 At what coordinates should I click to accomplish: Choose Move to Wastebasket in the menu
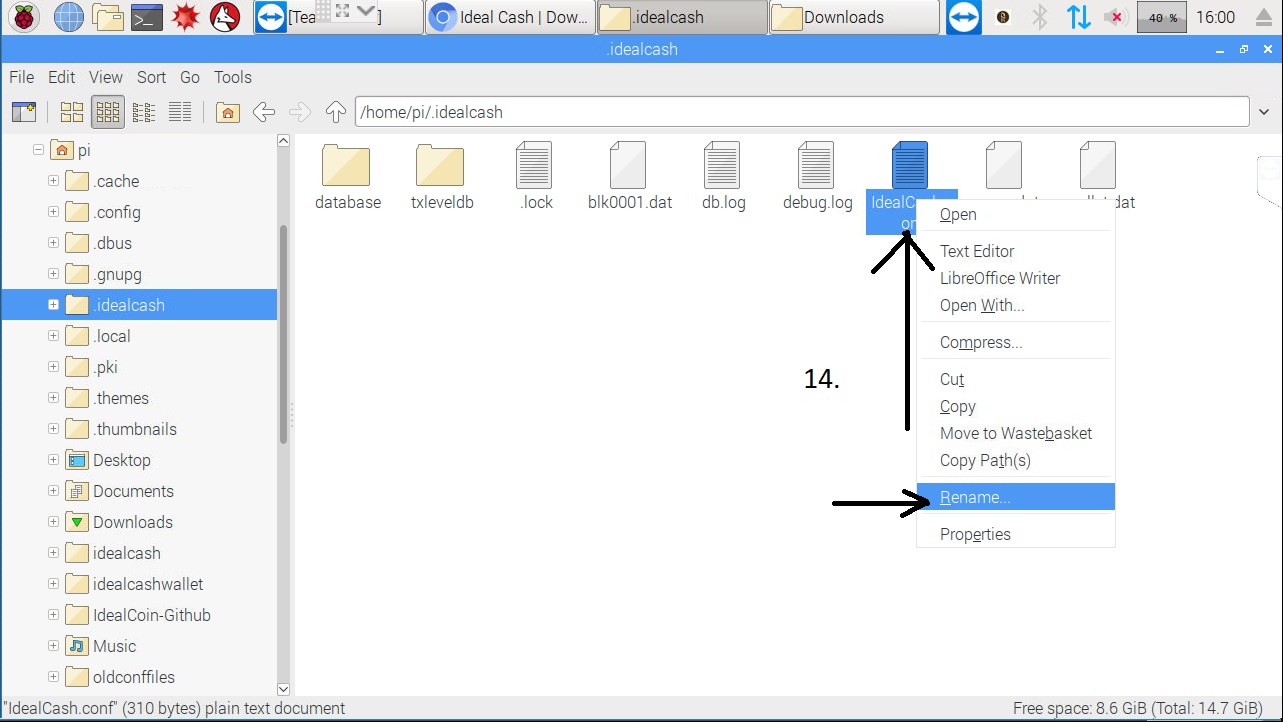[1016, 433]
